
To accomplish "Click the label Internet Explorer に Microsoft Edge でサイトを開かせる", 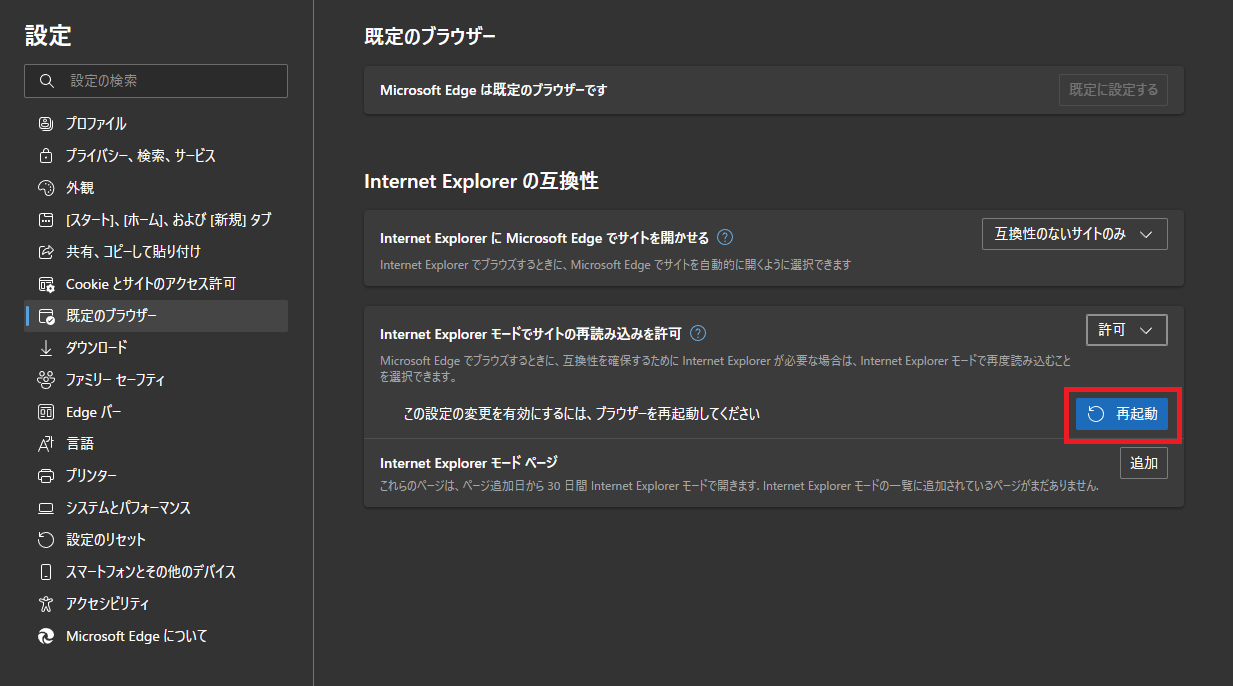I will [545, 238].
